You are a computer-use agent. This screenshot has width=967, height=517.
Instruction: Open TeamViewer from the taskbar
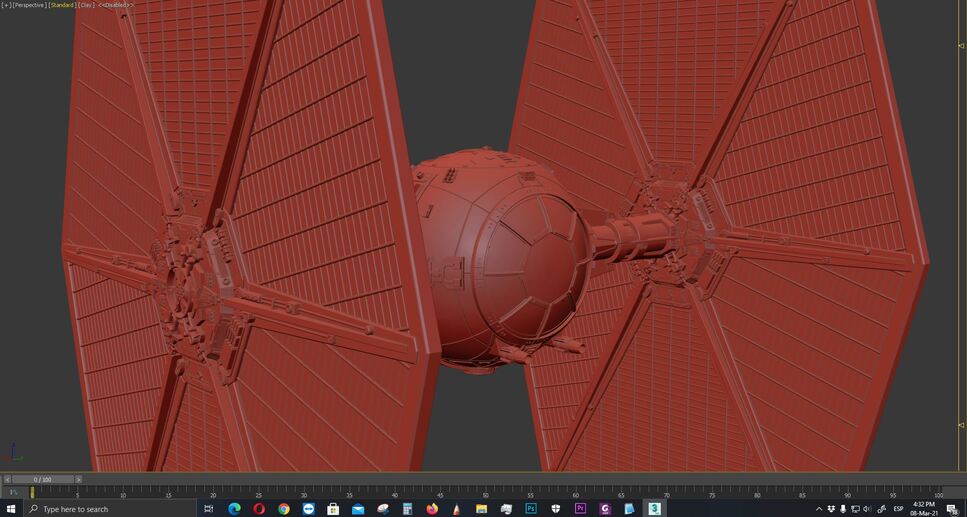[x=308, y=509]
